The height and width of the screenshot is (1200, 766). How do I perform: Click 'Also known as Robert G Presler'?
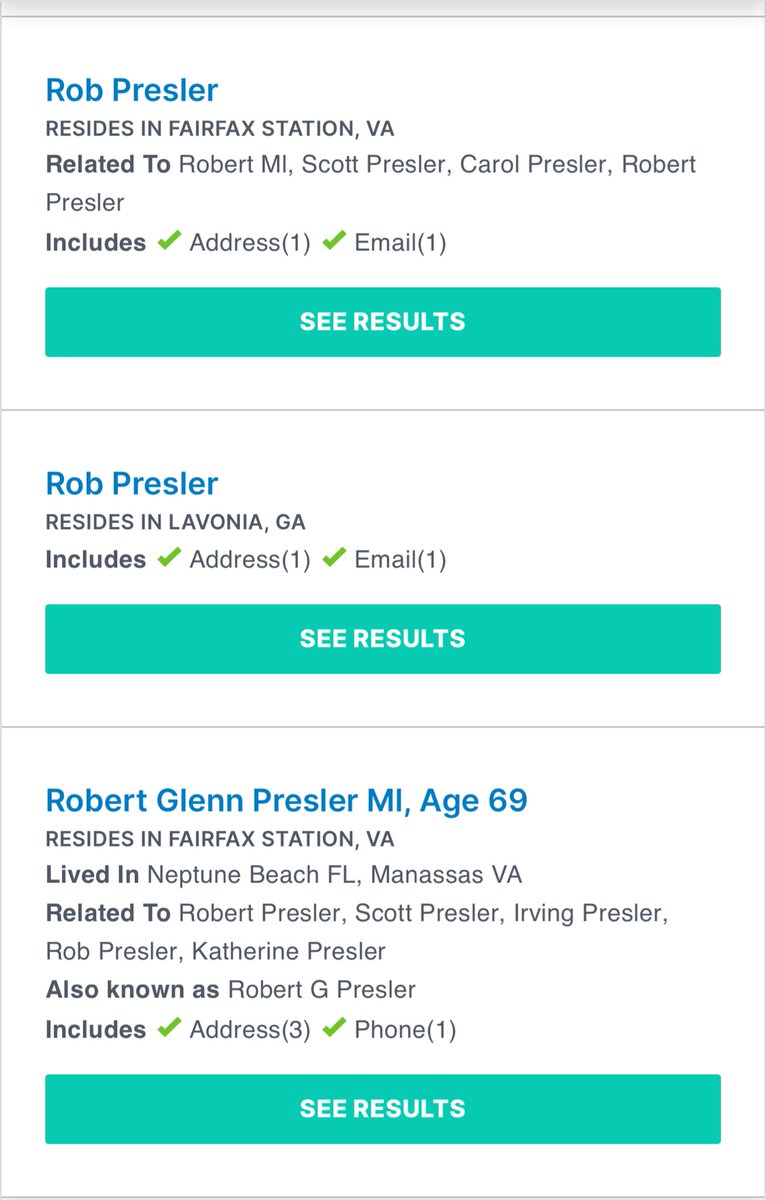click(x=230, y=990)
